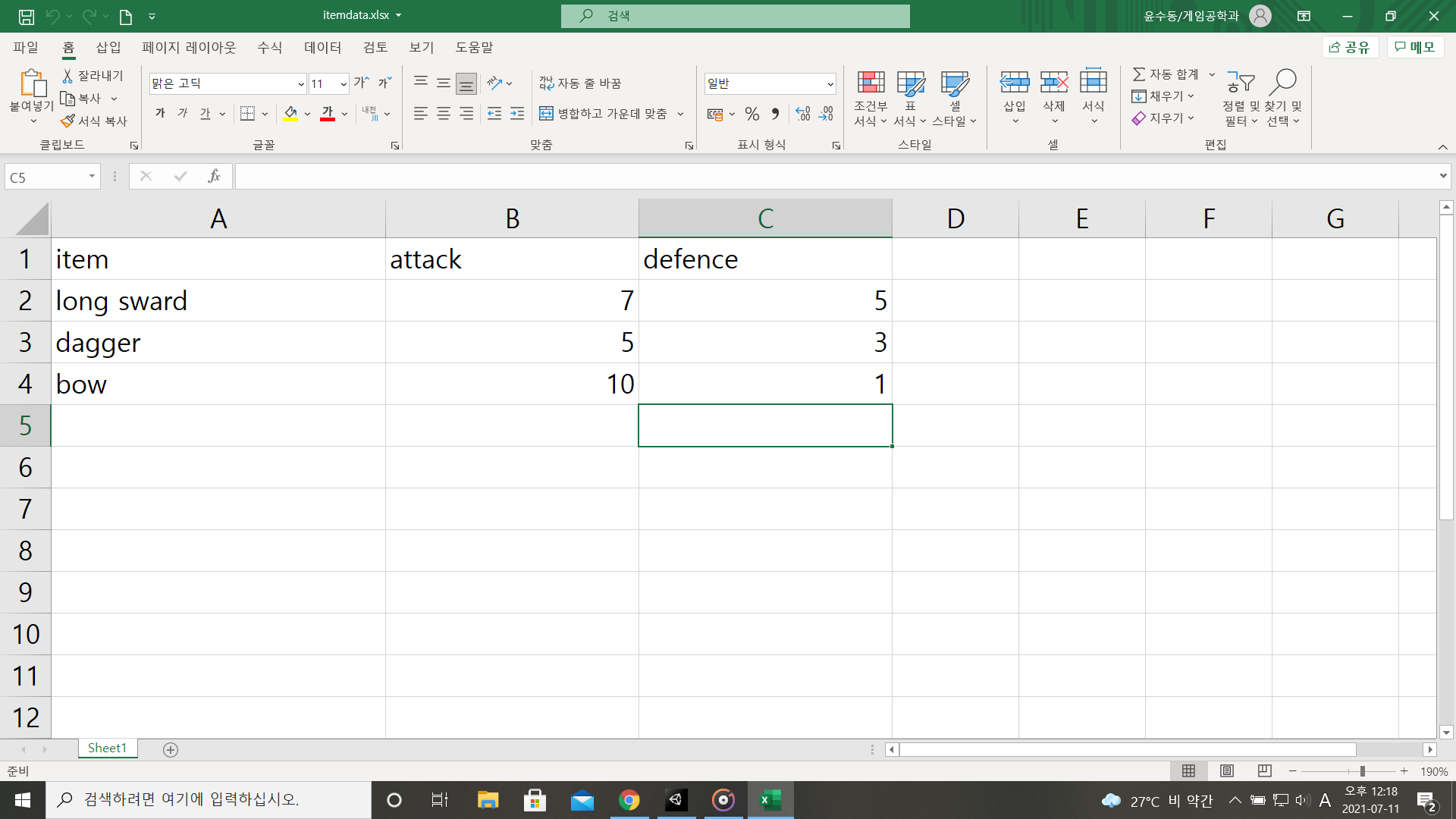Open the Name Box dropdown arrow

pyautogui.click(x=92, y=177)
